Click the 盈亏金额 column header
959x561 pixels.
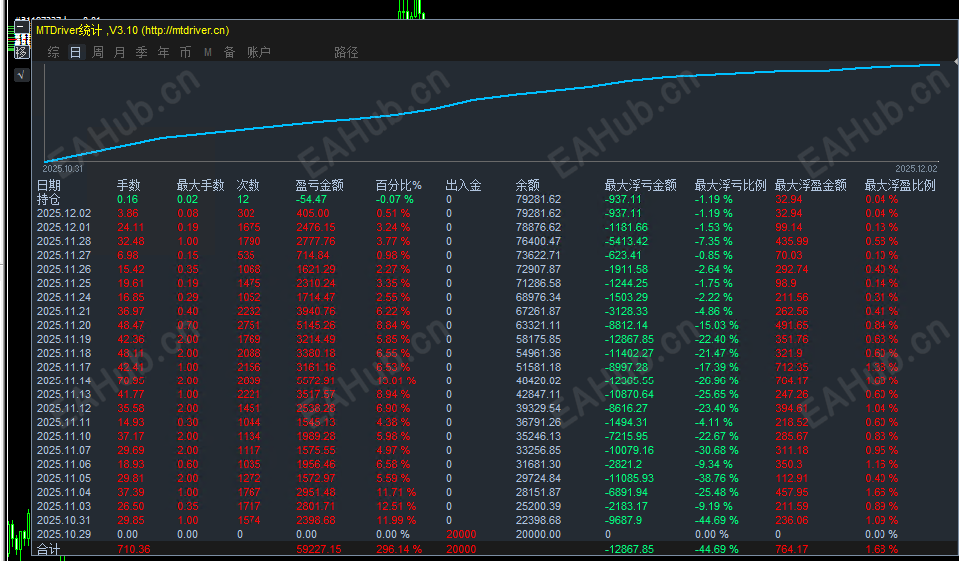[x=320, y=185]
